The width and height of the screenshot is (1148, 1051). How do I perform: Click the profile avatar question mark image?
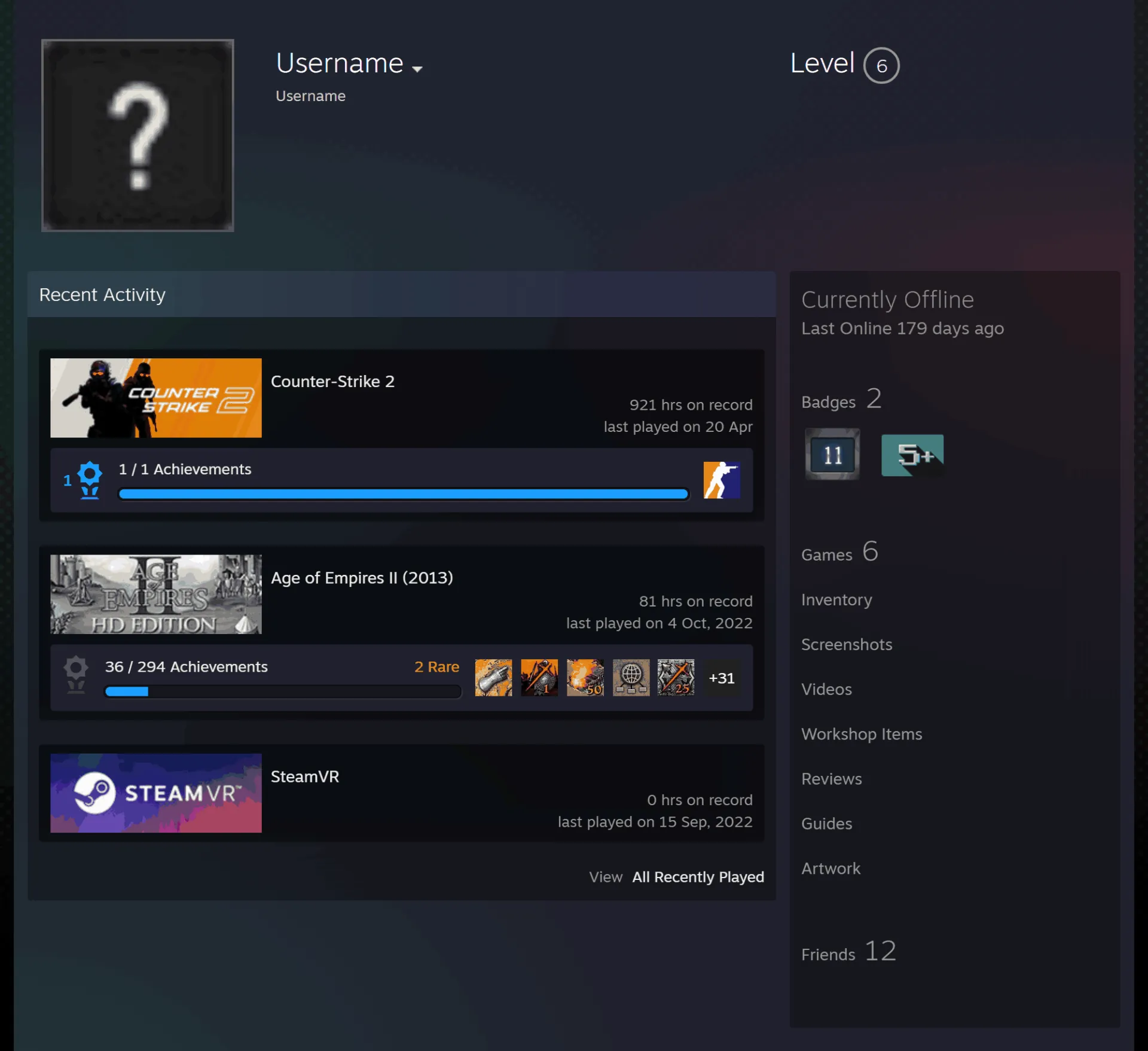[x=138, y=135]
